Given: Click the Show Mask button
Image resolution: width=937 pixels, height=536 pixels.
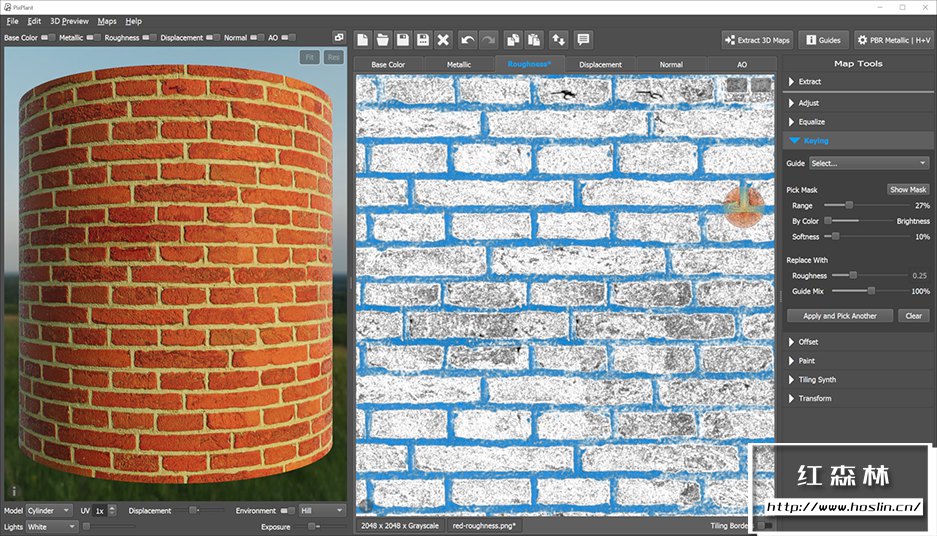Looking at the screenshot, I should pyautogui.click(x=908, y=189).
